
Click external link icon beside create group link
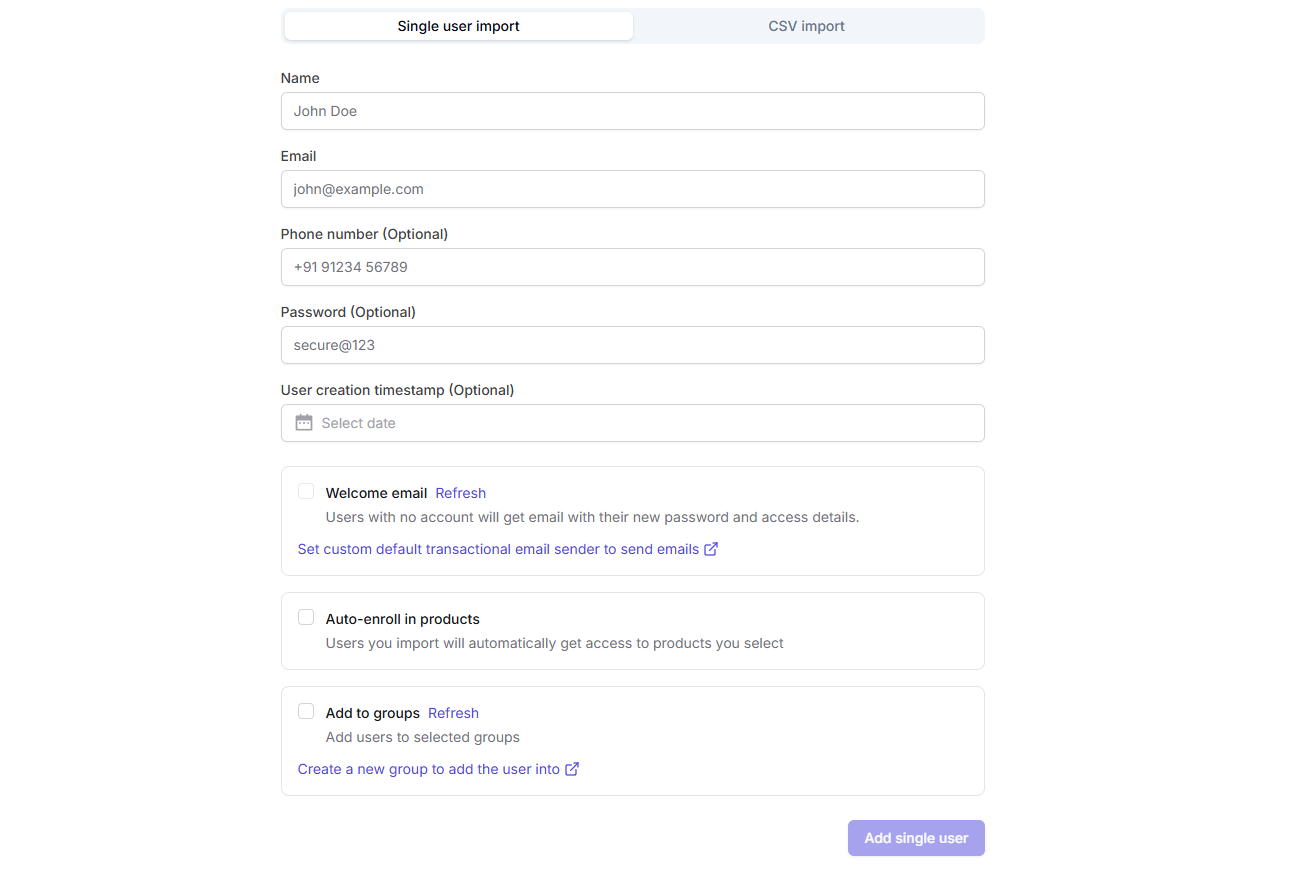pos(572,769)
